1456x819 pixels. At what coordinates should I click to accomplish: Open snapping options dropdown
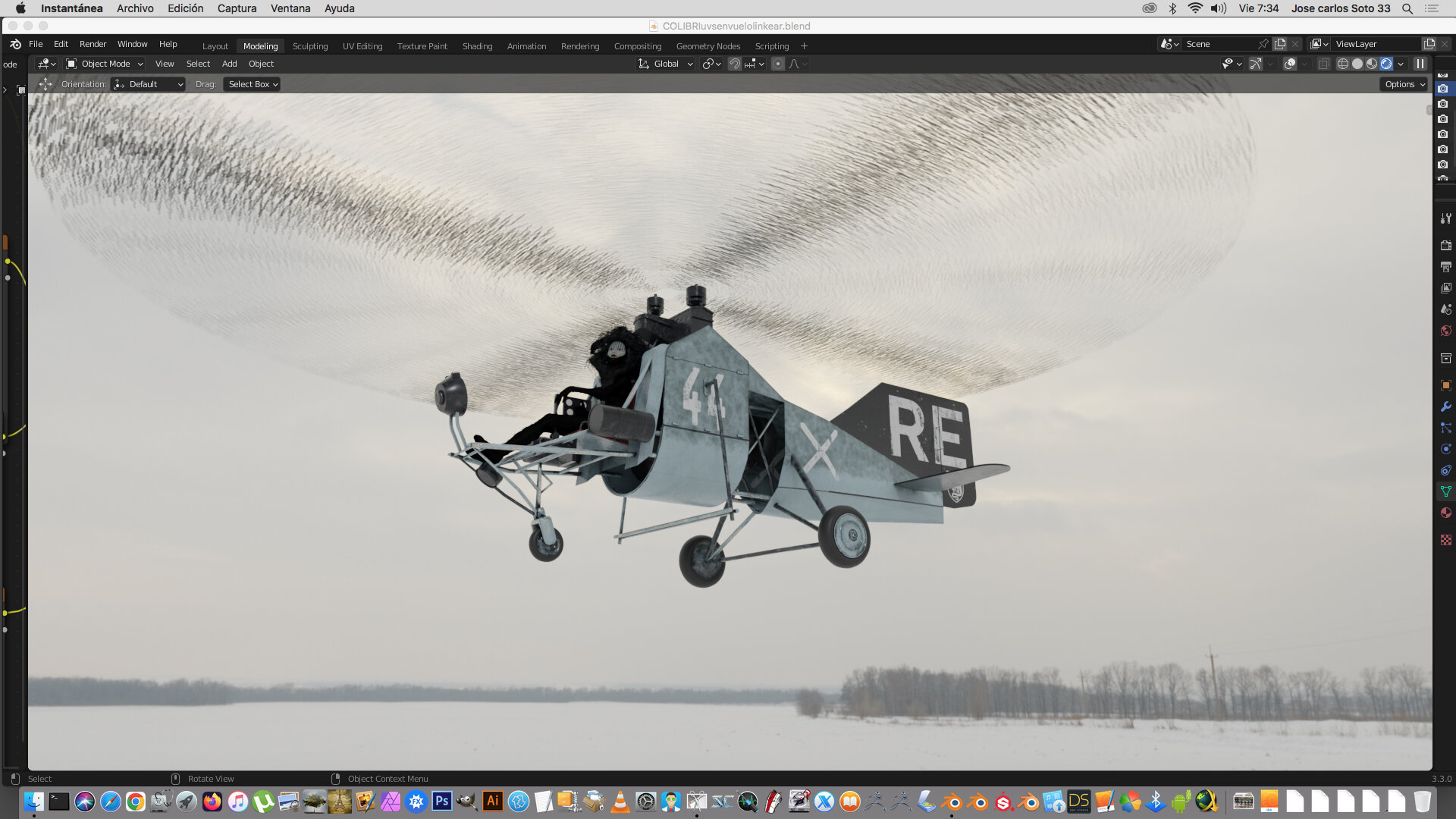pyautogui.click(x=755, y=64)
